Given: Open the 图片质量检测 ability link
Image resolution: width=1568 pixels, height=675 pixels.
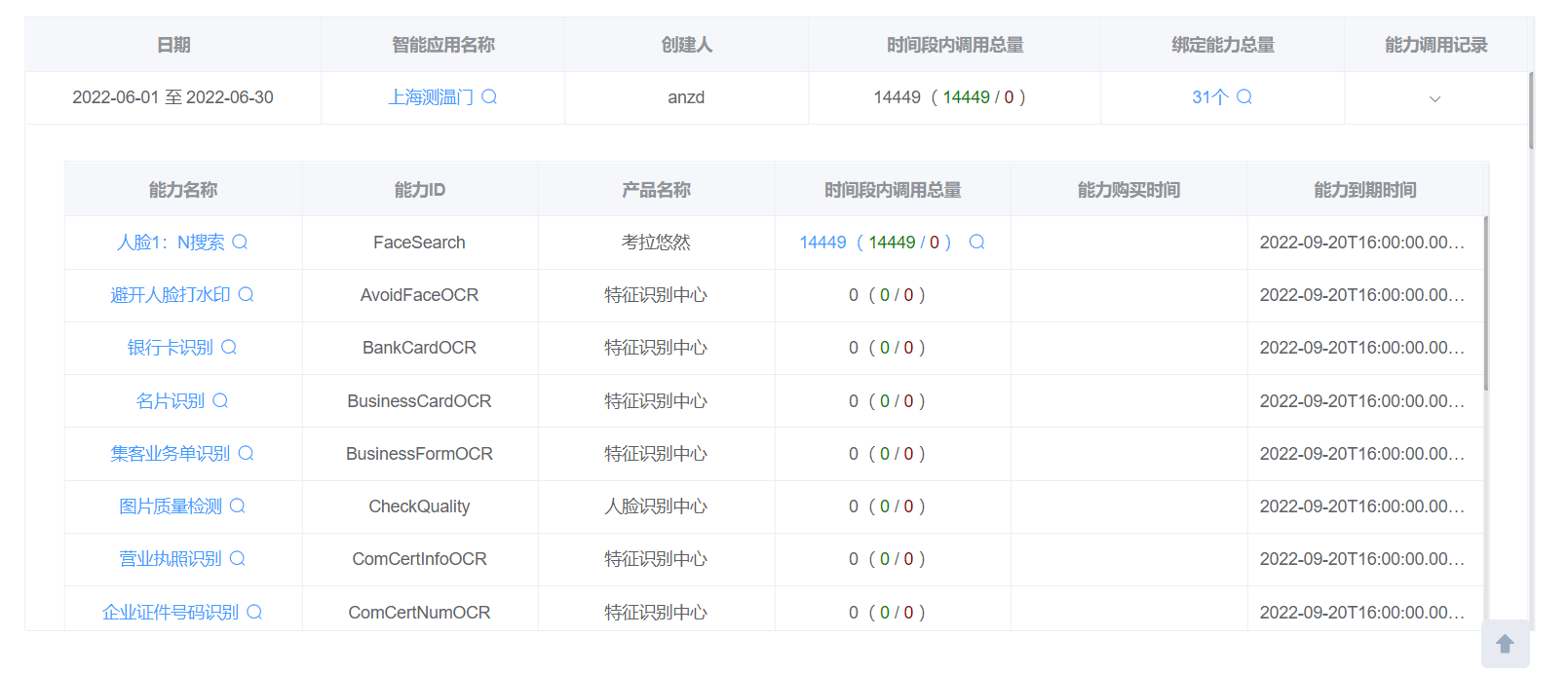Looking at the screenshot, I should (x=171, y=506).
